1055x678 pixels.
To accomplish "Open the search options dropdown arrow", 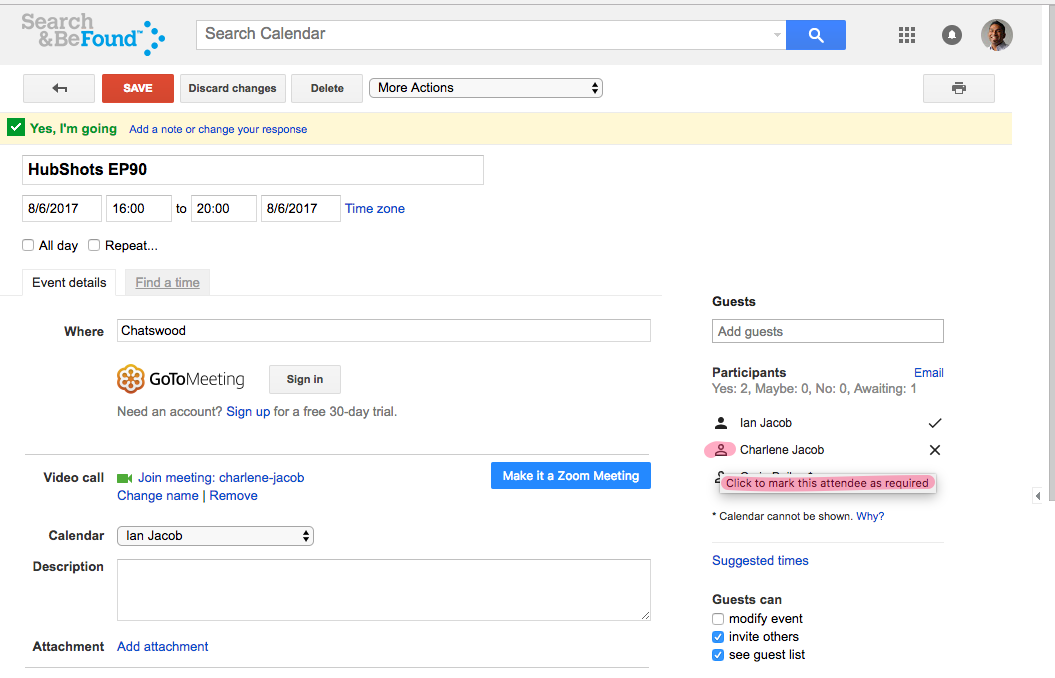I will tap(777, 35).
